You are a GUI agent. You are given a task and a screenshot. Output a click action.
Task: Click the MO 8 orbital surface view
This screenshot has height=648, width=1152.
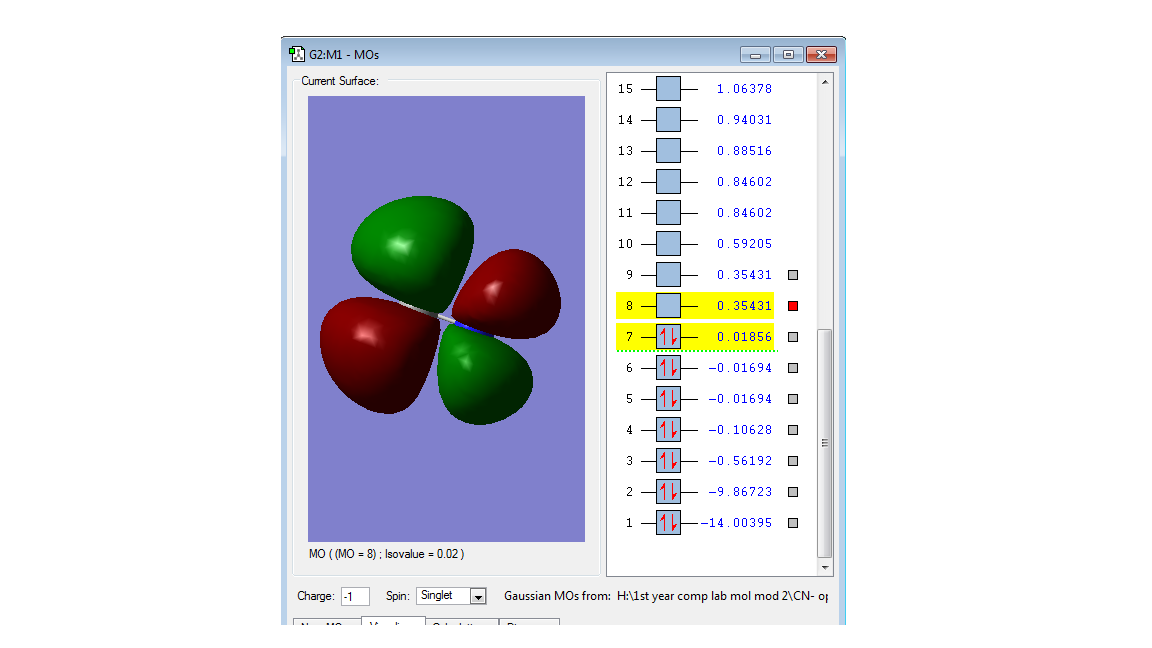446,319
